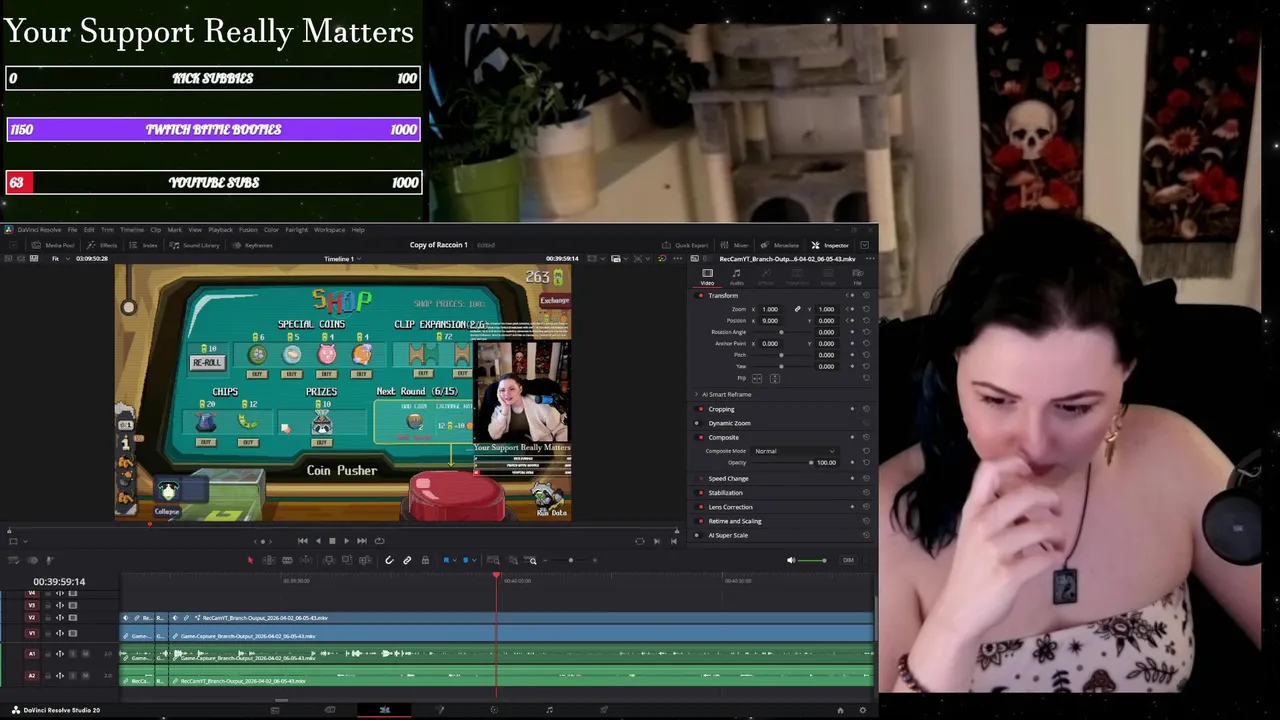This screenshot has width=1280, height=720.
Task: Click the DIM audio button
Action: tap(848, 560)
